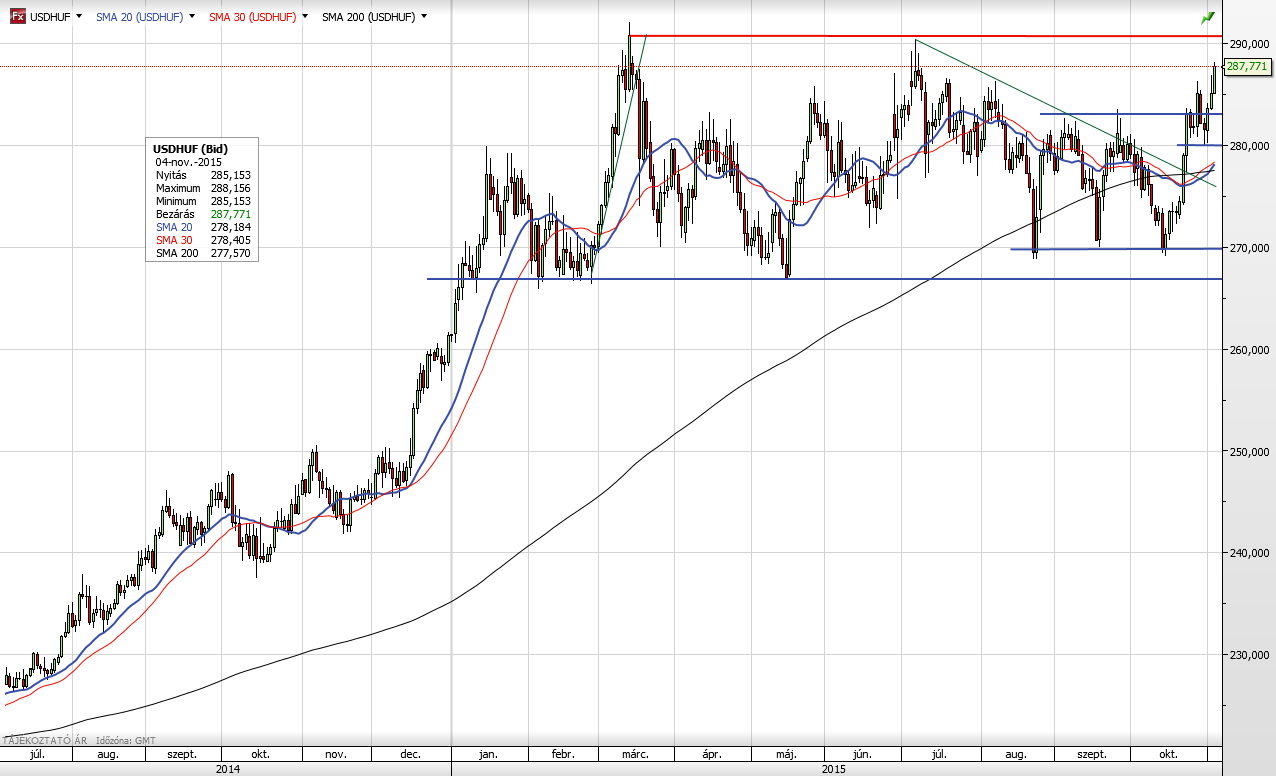Click the SMA 200 value 277,570
This screenshot has height=776, width=1276.
click(231, 253)
